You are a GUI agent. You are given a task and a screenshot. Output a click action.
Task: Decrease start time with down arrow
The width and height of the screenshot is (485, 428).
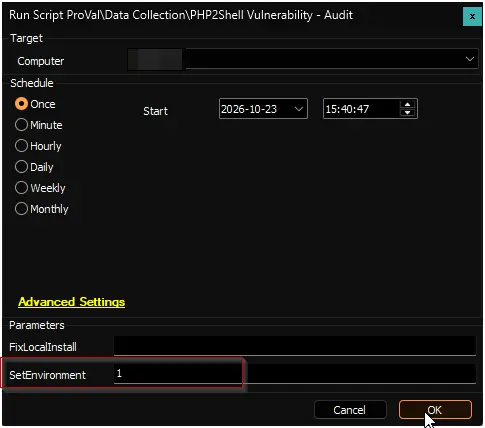click(x=407, y=113)
